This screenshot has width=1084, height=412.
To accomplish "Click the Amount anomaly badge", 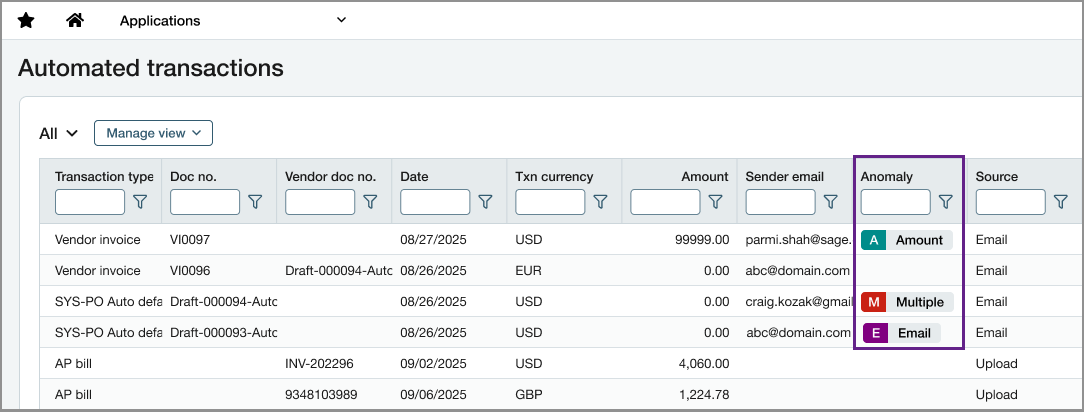I will pos(906,240).
